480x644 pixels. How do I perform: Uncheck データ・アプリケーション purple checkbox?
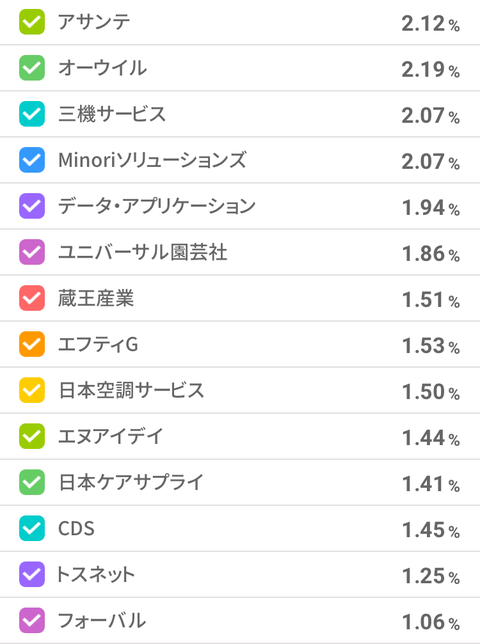[x=32, y=206]
